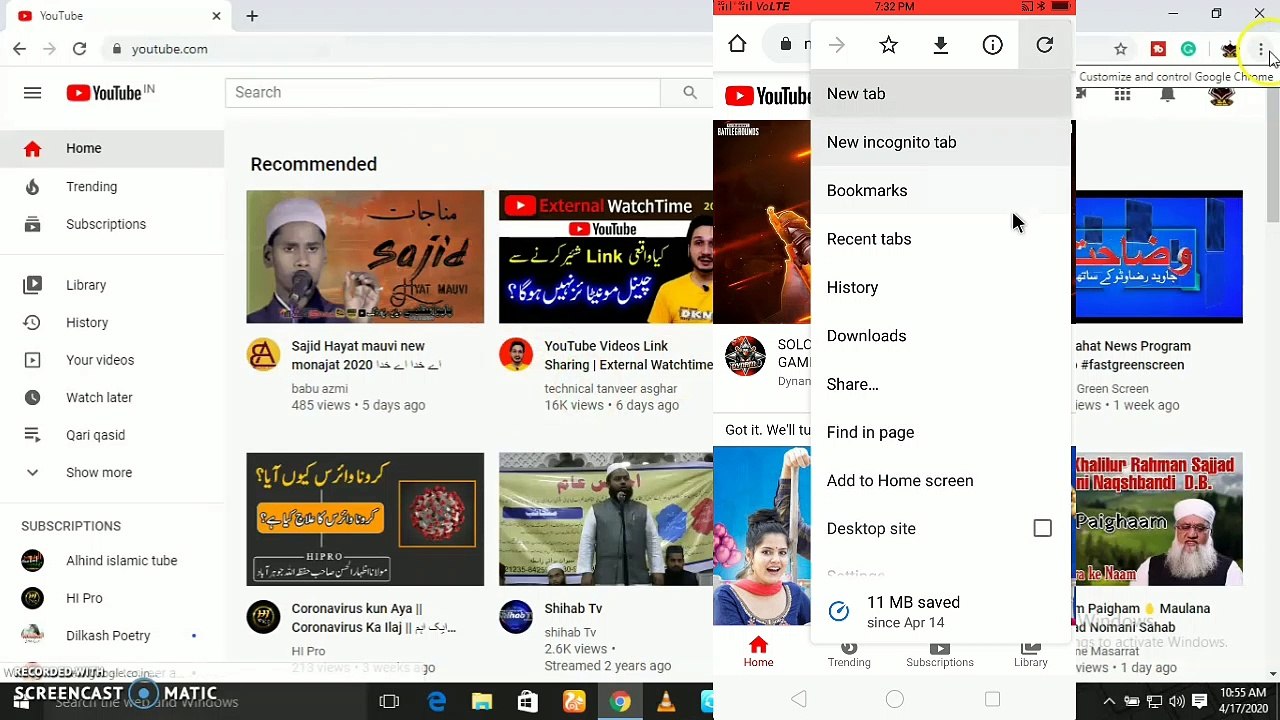
Task: Open Your videos in sidebar
Action: (112, 360)
